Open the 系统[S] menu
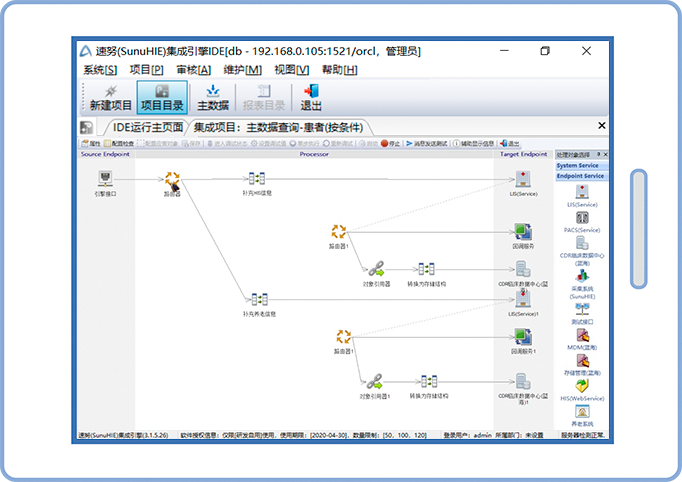This screenshot has height=482, width=682. click(x=100, y=69)
